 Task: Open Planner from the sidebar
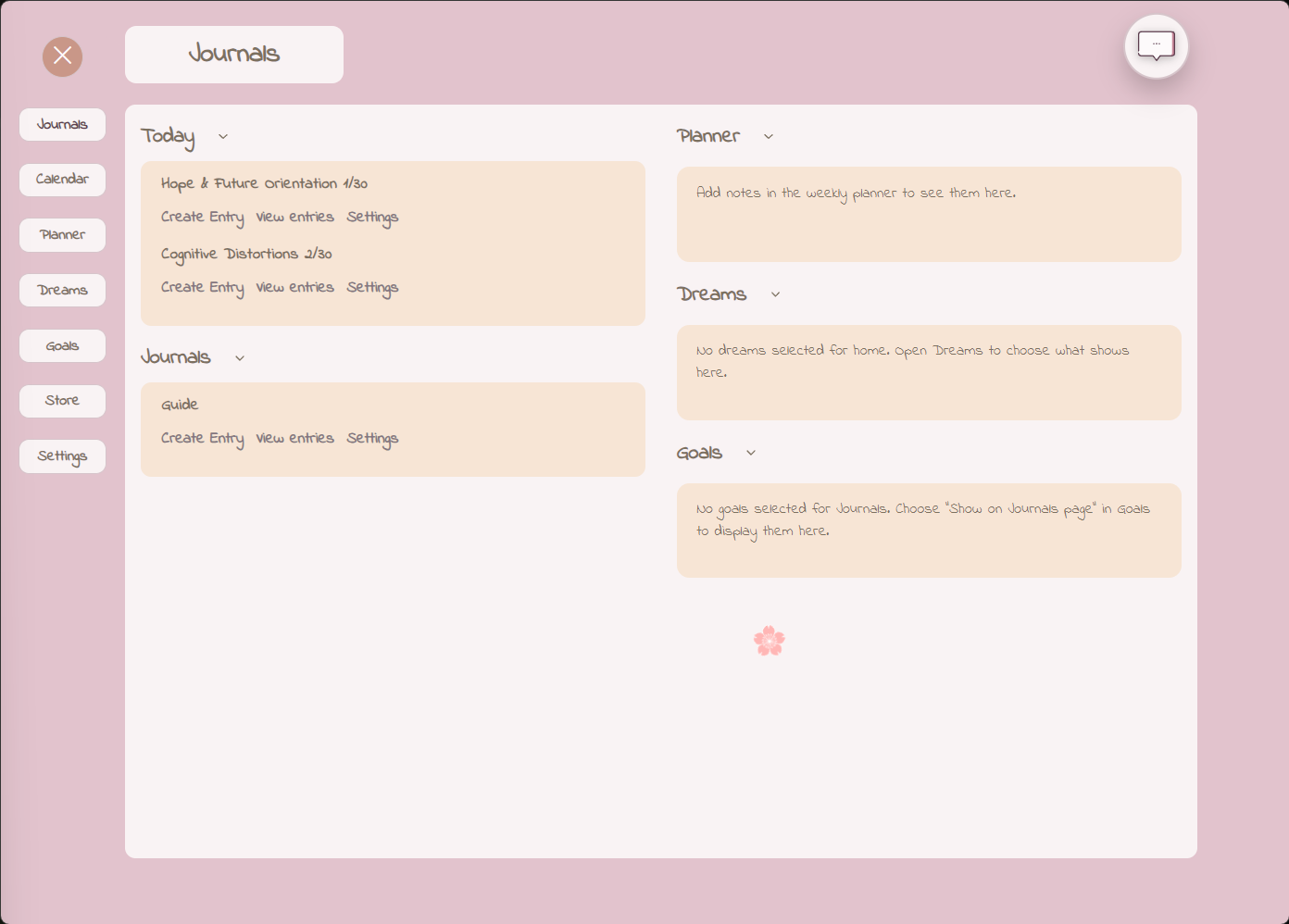(62, 234)
